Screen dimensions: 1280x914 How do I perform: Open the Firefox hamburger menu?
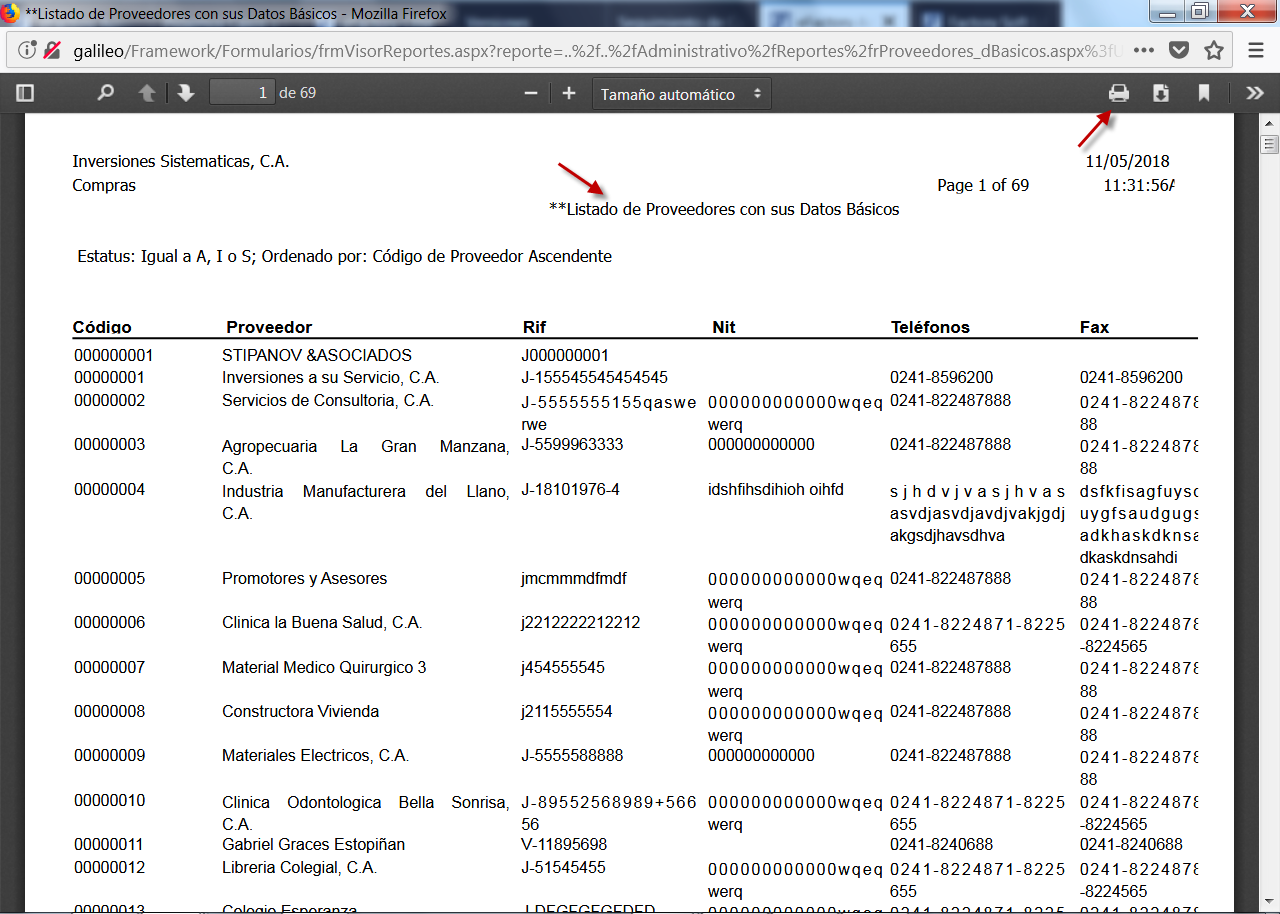1257,50
